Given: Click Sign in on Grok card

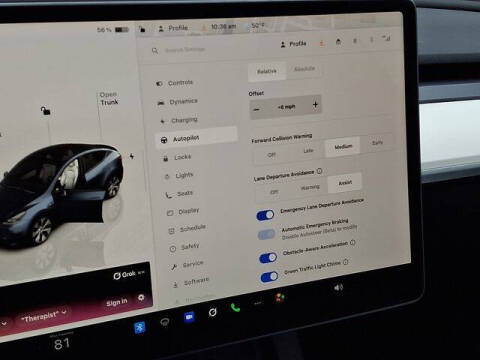Looking at the screenshot, I should pos(117,302).
